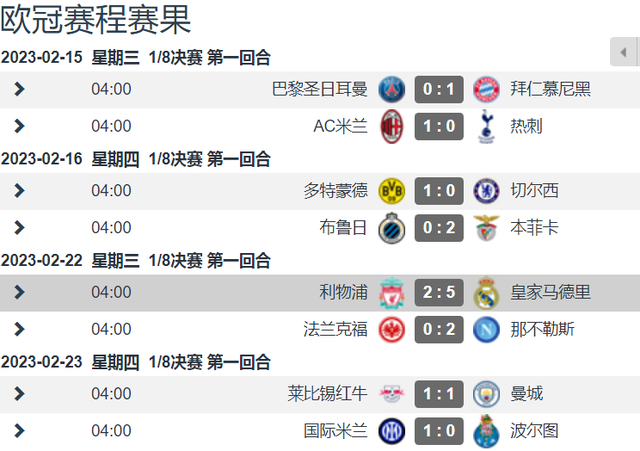Expand the 国际米兰 vs 波尔图 row chevron

pyautogui.click(x=19, y=431)
